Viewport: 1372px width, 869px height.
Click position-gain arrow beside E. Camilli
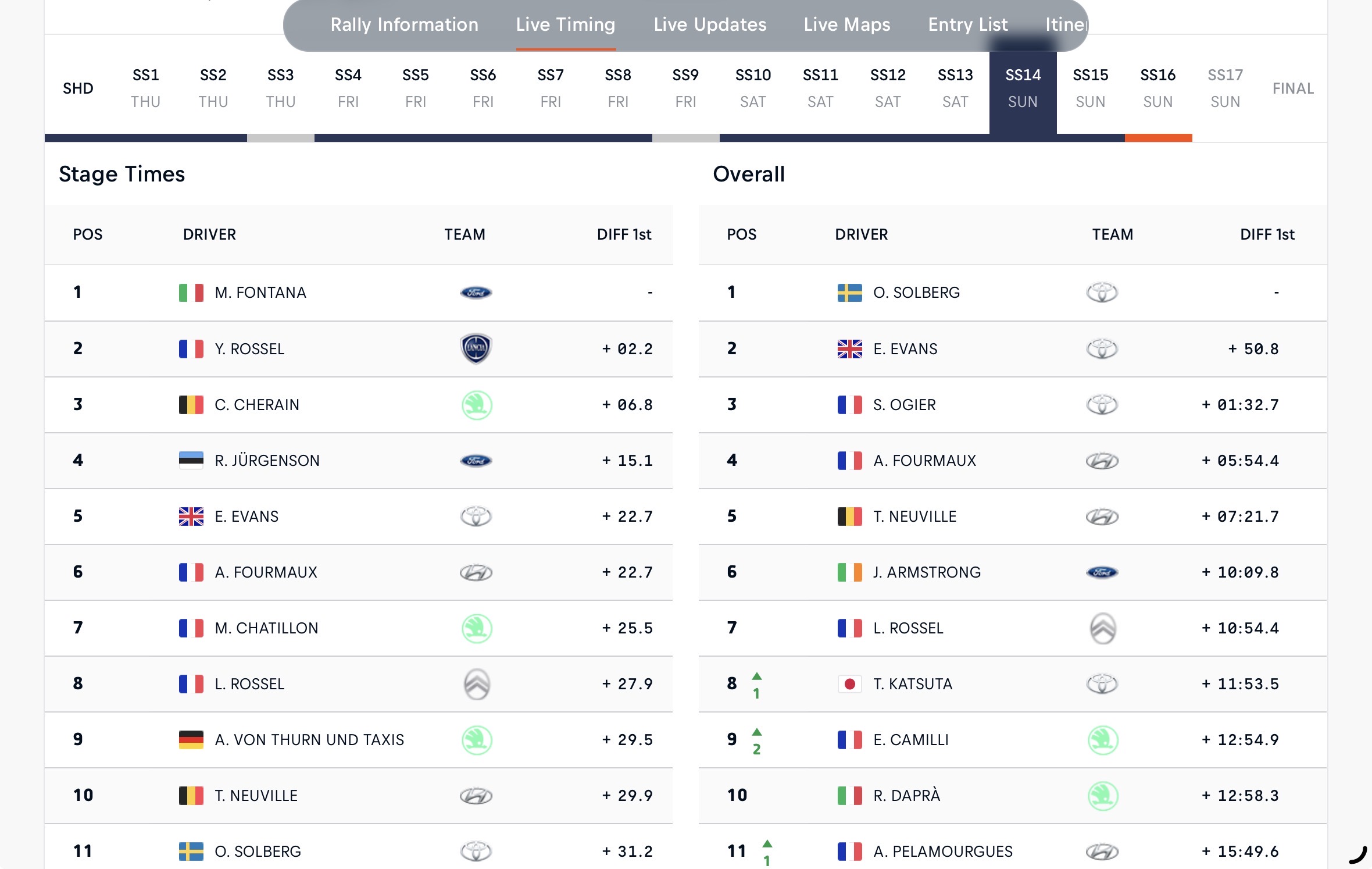[x=756, y=732]
